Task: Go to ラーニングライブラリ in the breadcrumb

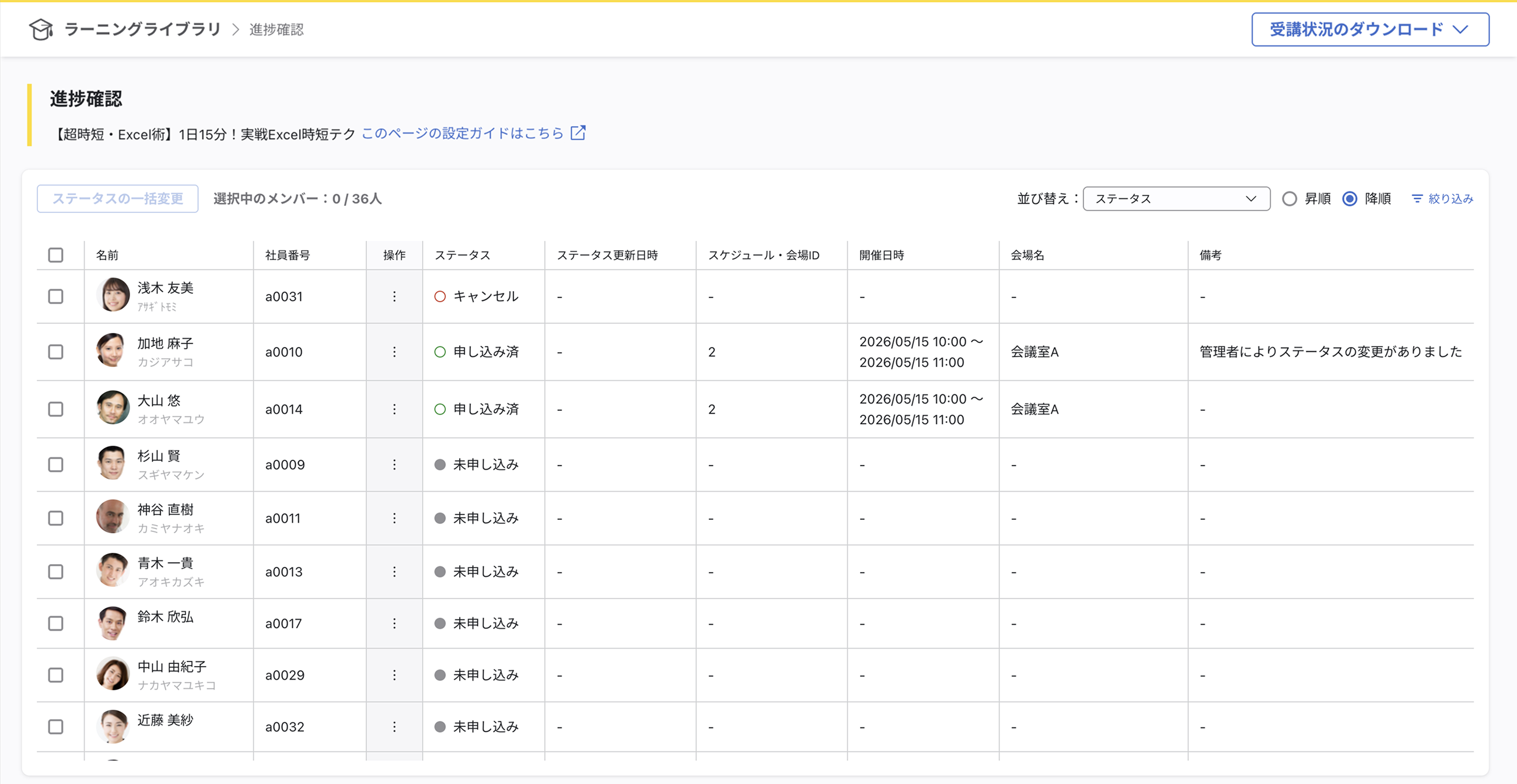Action: 142,29
